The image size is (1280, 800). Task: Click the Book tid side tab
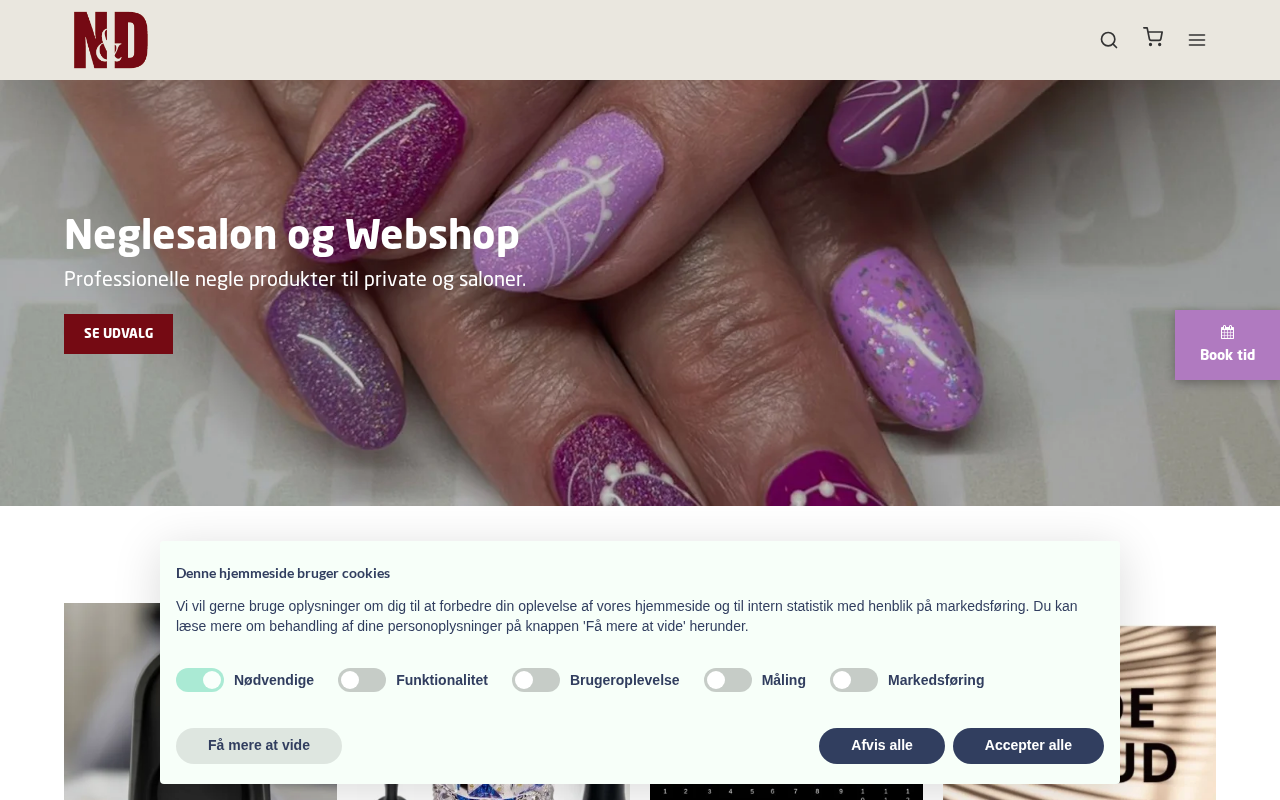[1227, 345]
